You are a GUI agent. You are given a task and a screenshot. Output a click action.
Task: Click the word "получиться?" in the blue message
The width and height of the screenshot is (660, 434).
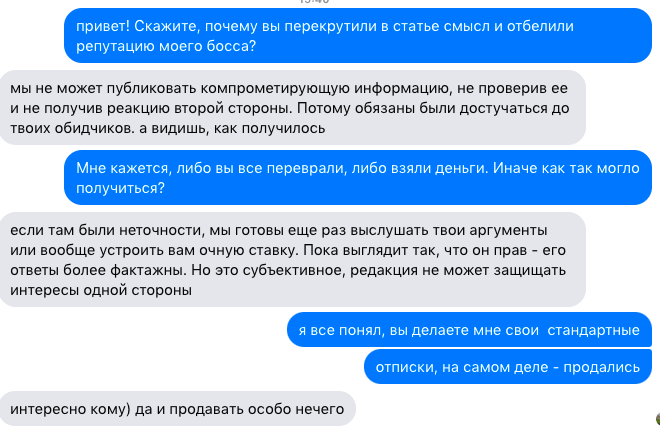[x=122, y=188]
